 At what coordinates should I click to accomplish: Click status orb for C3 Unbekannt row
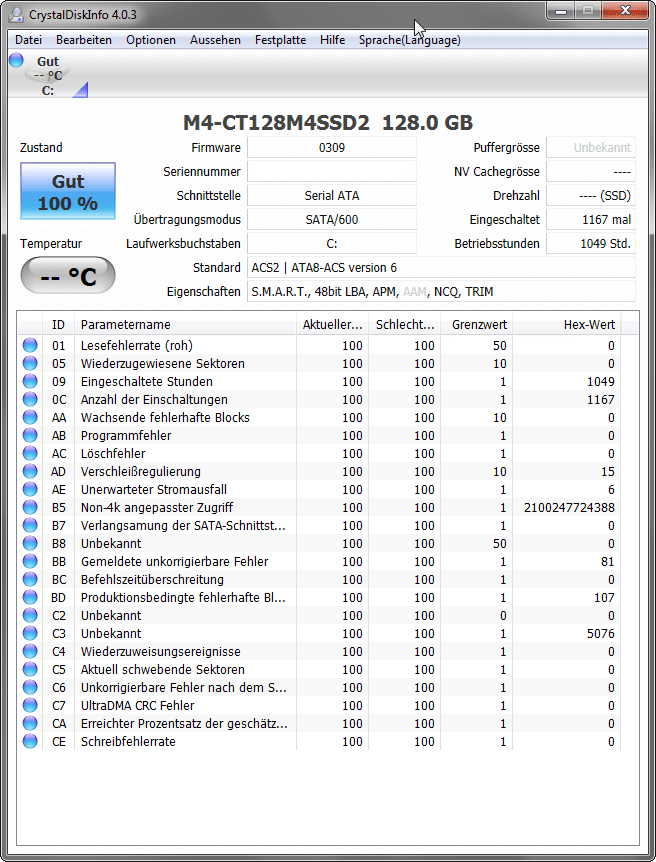(x=30, y=633)
